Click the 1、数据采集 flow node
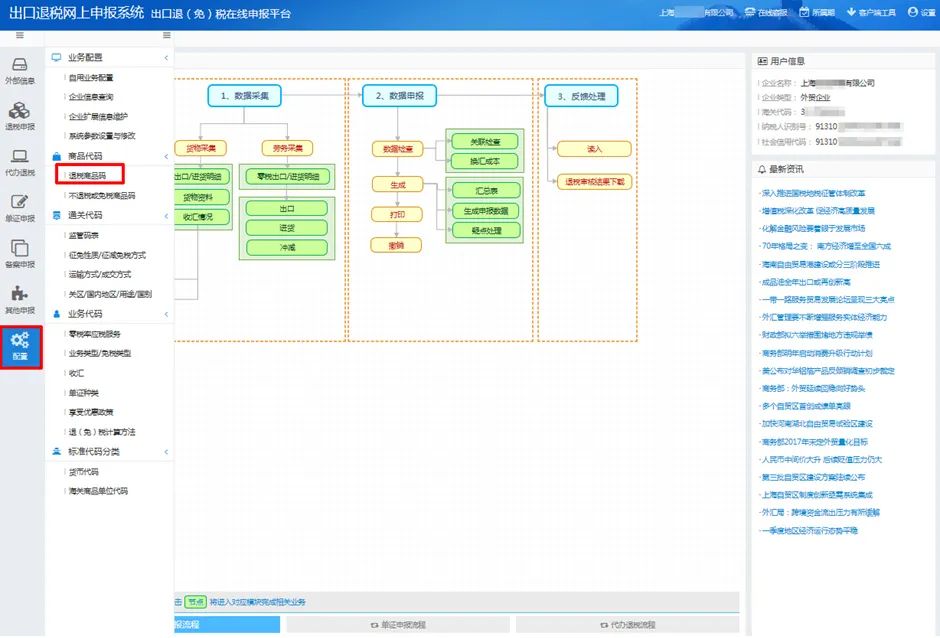Screen dimensions: 940x638 pyautogui.click(x=244, y=96)
